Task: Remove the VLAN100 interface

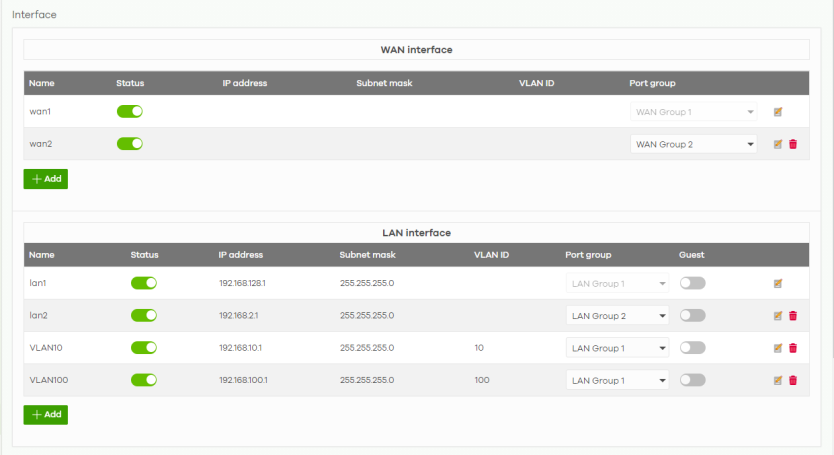Action: click(793, 380)
